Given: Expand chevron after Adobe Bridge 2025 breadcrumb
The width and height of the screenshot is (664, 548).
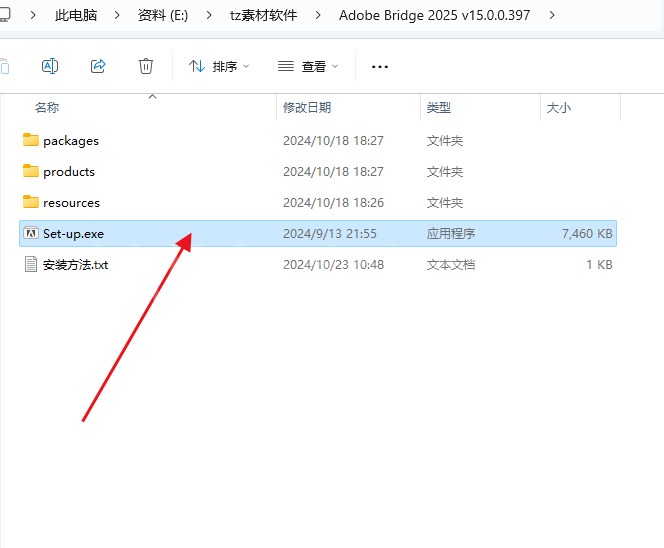Looking at the screenshot, I should 552,15.
